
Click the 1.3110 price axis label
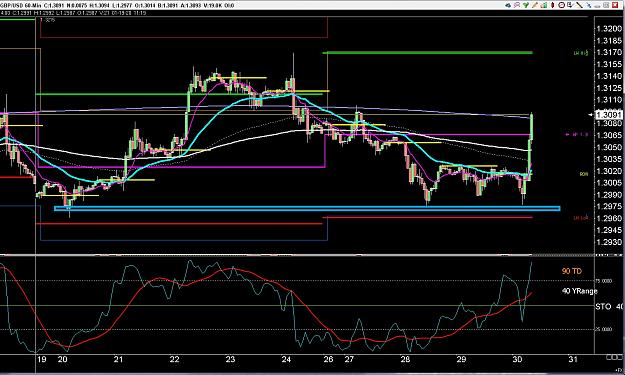coord(609,100)
